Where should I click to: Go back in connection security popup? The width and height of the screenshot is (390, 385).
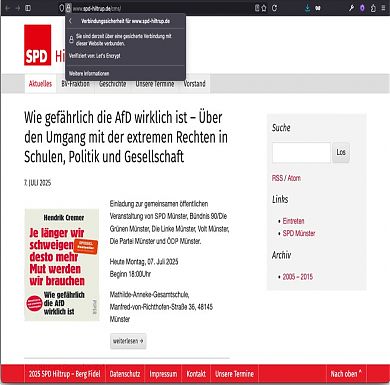tap(70, 21)
